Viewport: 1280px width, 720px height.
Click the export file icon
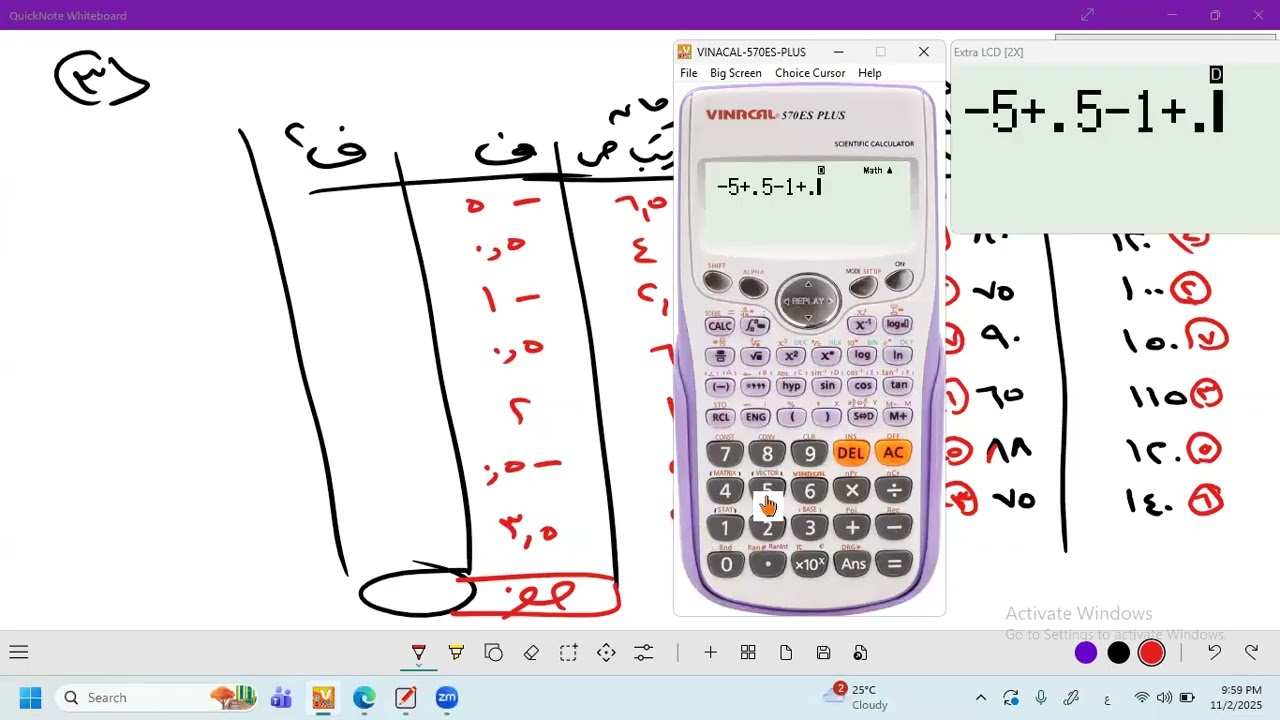pos(860,653)
